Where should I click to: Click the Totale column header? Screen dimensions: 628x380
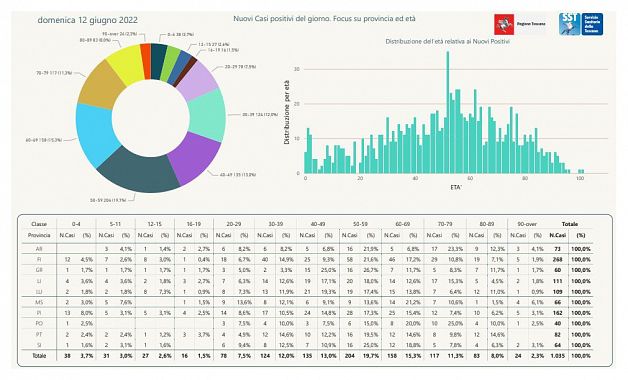pos(570,224)
